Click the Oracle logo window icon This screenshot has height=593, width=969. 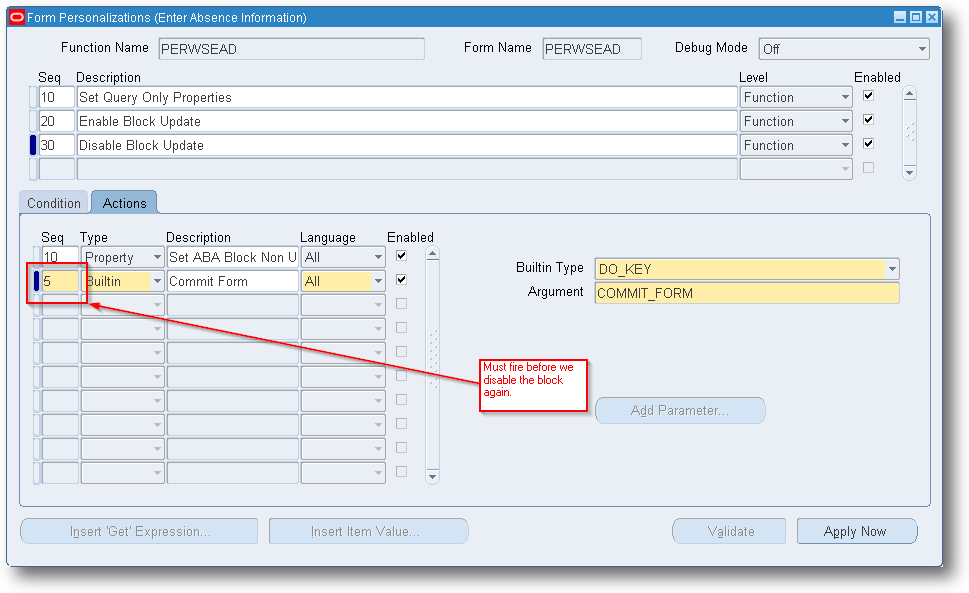(x=17, y=17)
